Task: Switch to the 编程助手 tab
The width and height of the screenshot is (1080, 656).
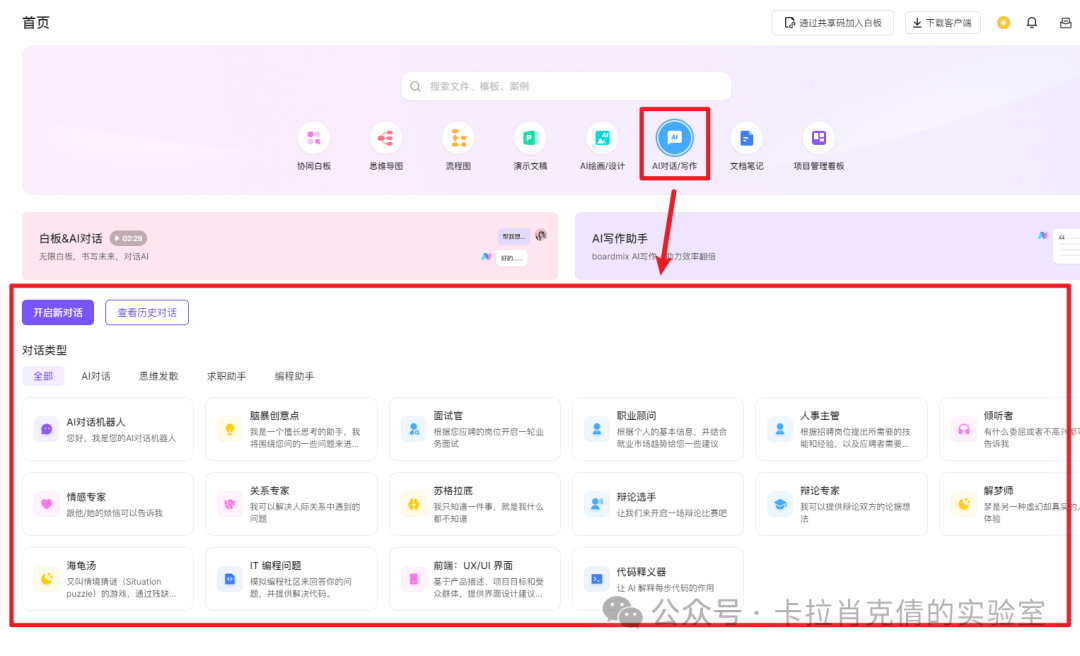Action: (x=294, y=376)
